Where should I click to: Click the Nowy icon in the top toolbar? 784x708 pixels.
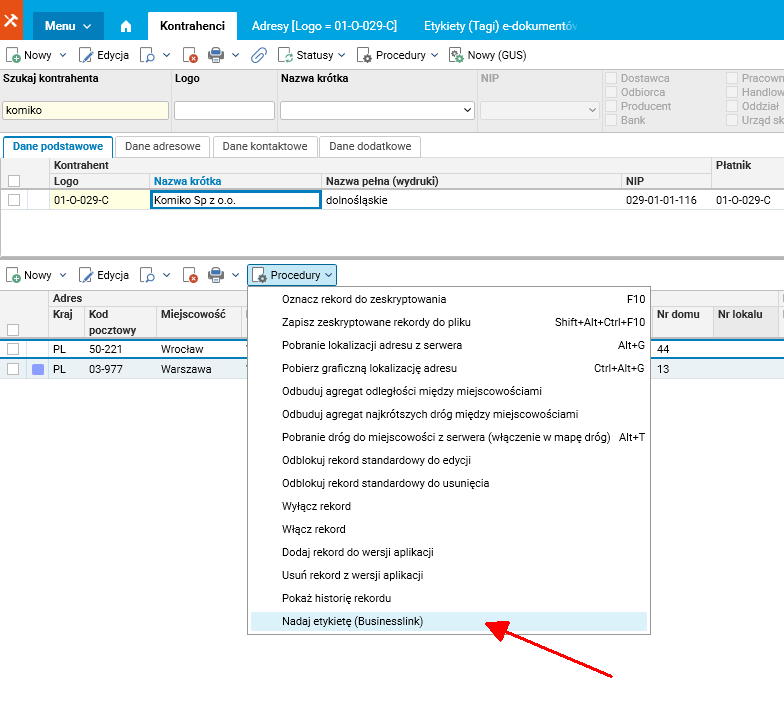[x=13, y=55]
